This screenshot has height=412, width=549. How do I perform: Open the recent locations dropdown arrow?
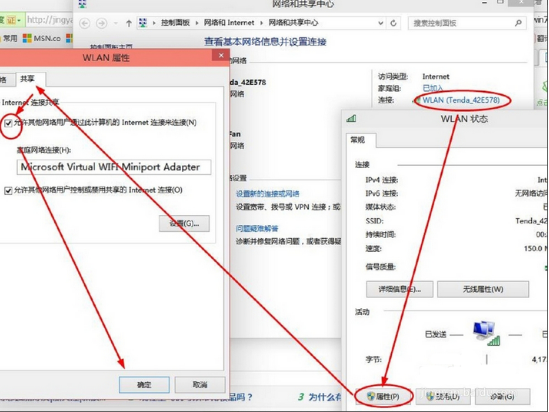coord(115,23)
